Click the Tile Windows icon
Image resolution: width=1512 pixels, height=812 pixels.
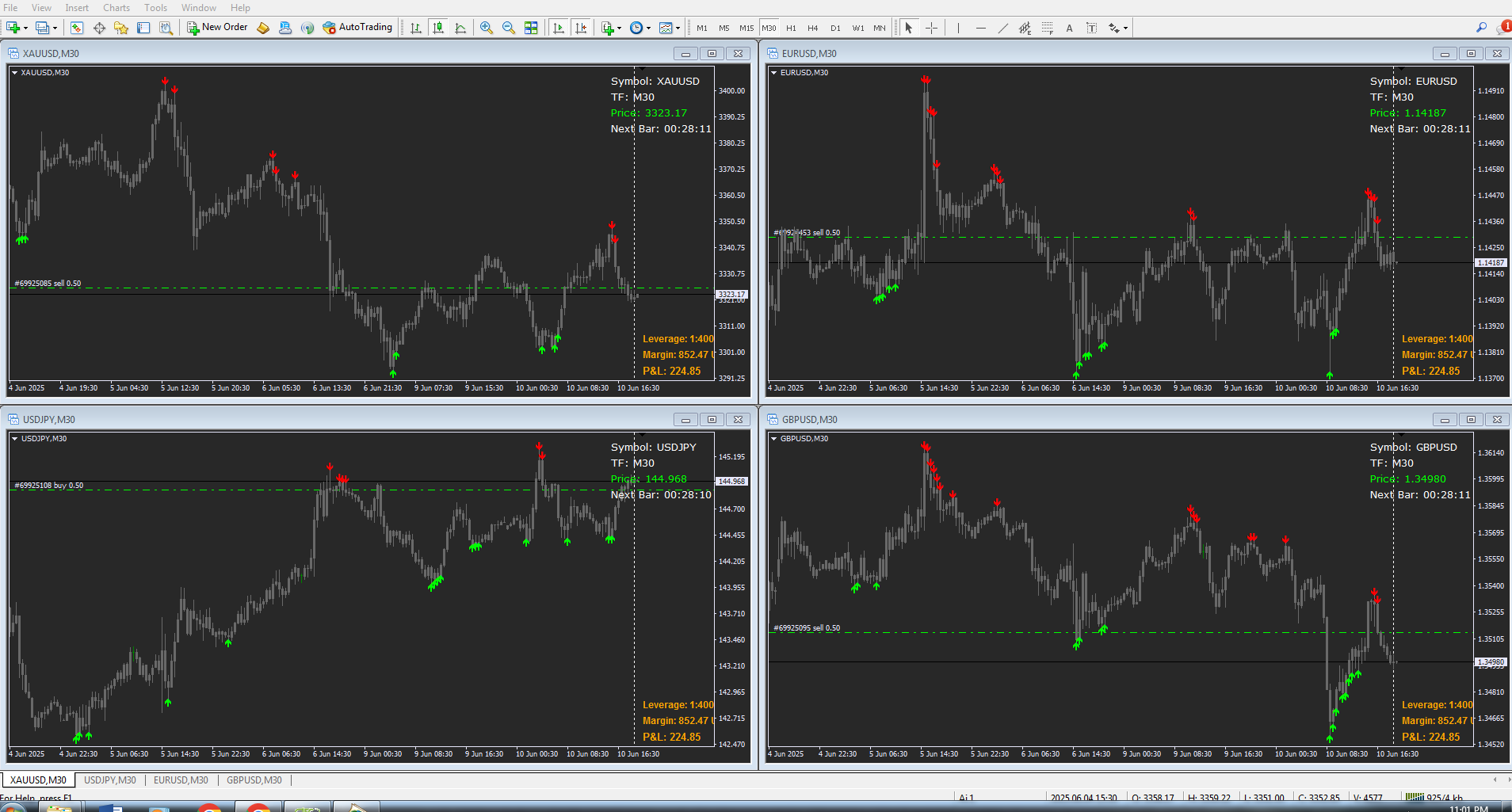point(531,28)
